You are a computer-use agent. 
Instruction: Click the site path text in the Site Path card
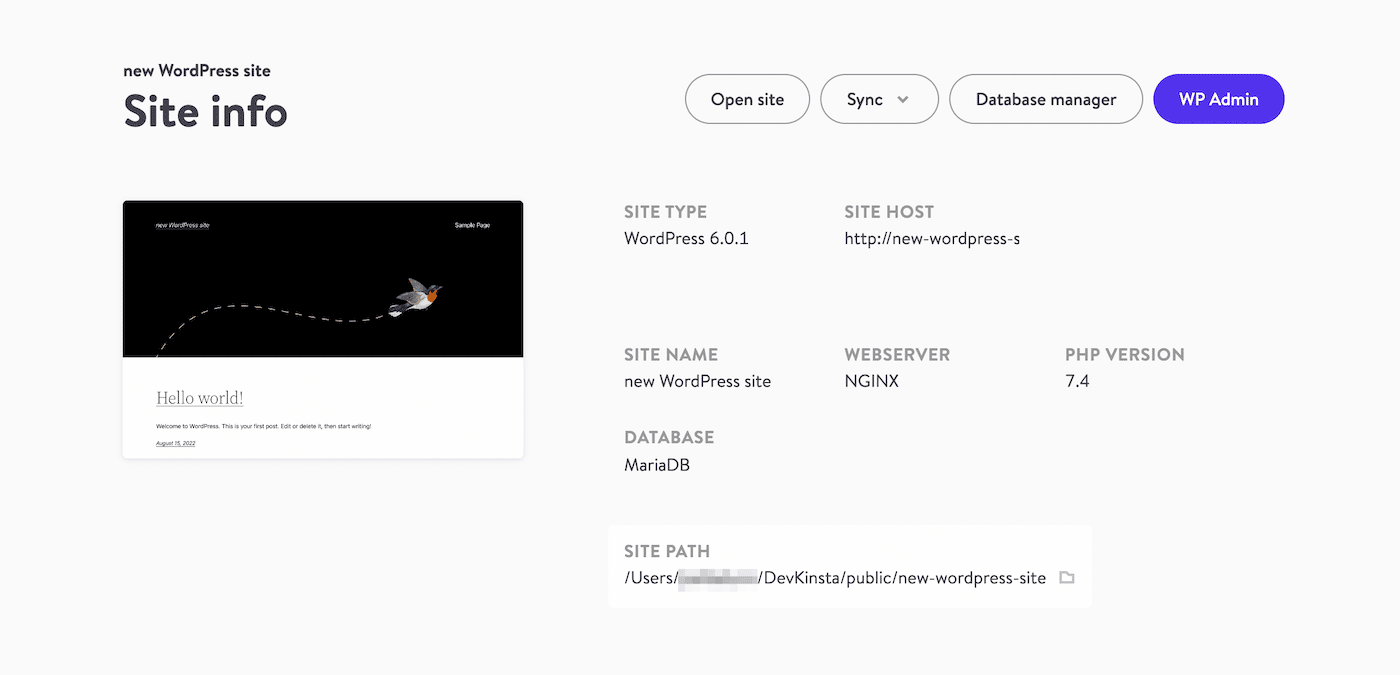coord(833,577)
